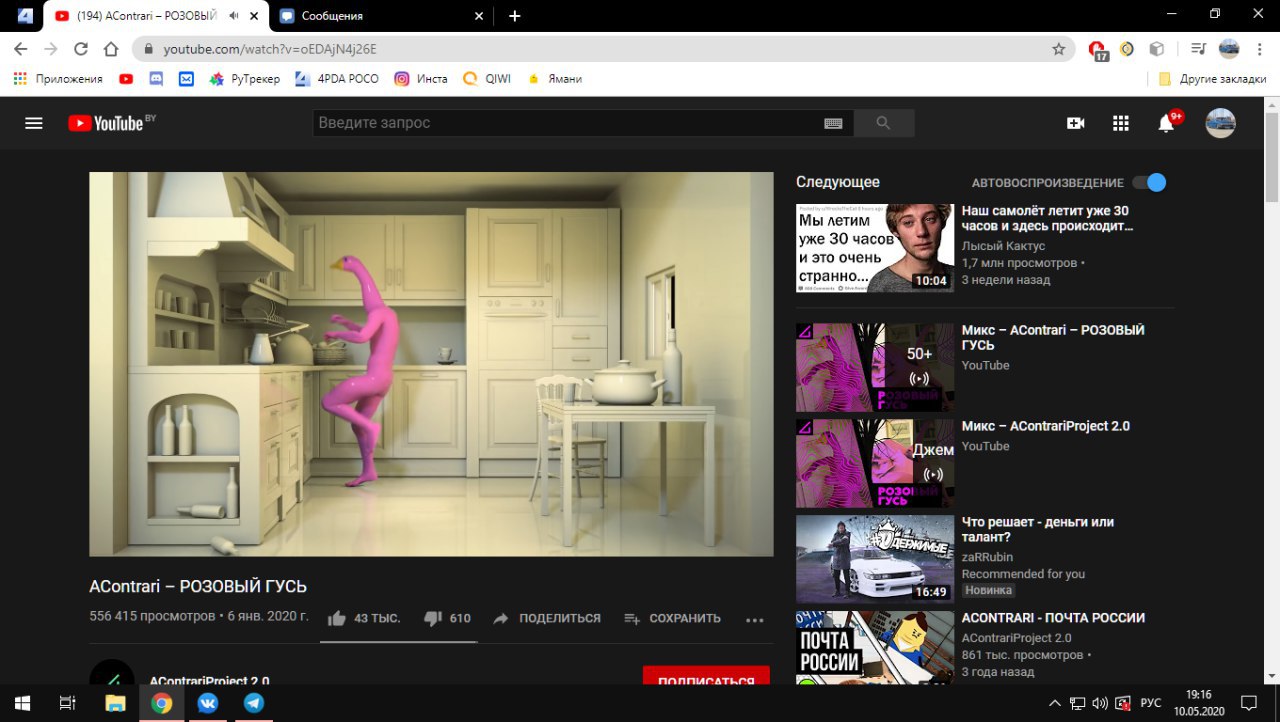
Task: Open Telegram from the Windows taskbar
Action: [x=254, y=703]
